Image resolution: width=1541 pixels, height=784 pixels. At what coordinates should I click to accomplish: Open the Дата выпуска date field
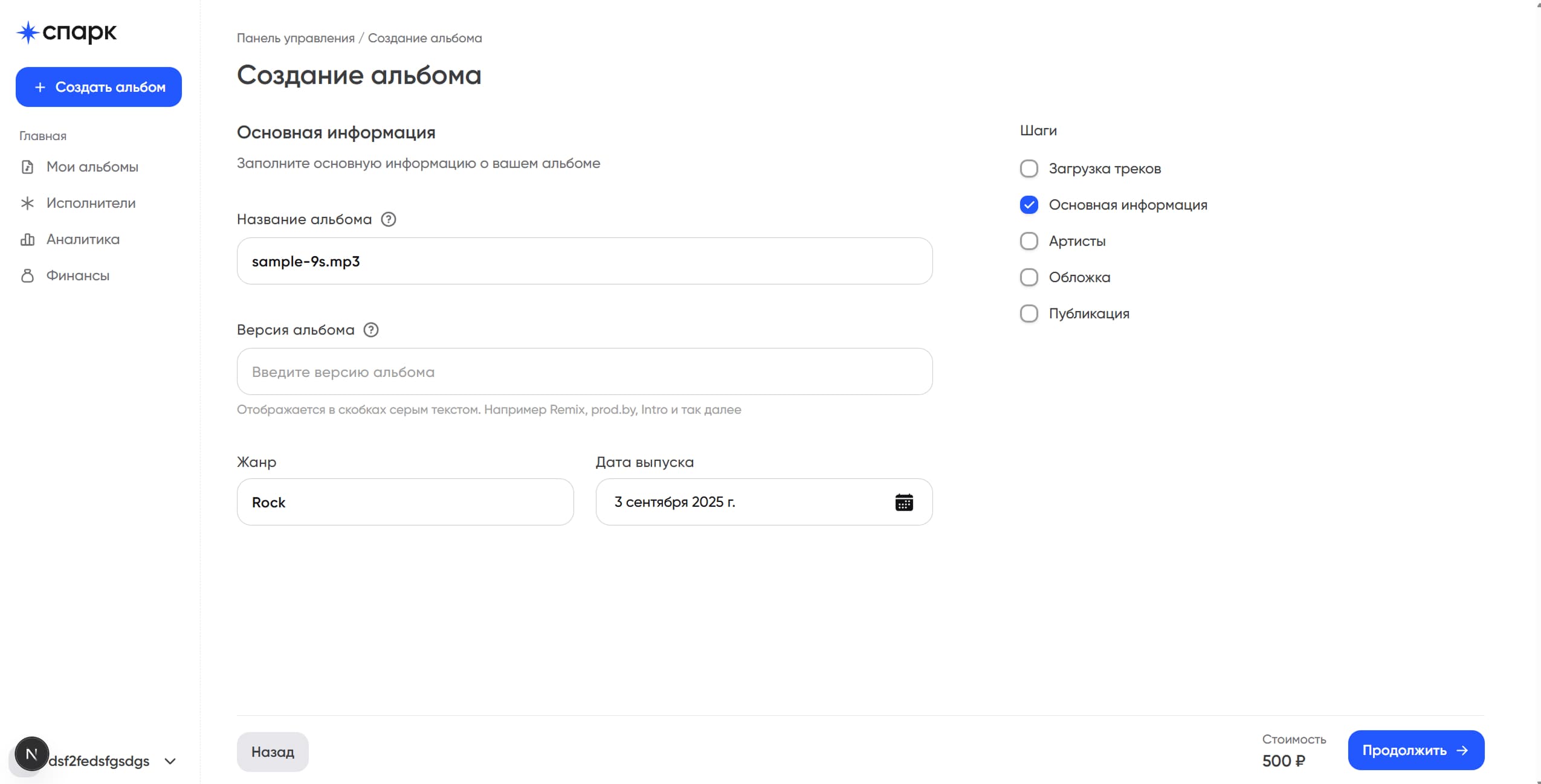743,502
